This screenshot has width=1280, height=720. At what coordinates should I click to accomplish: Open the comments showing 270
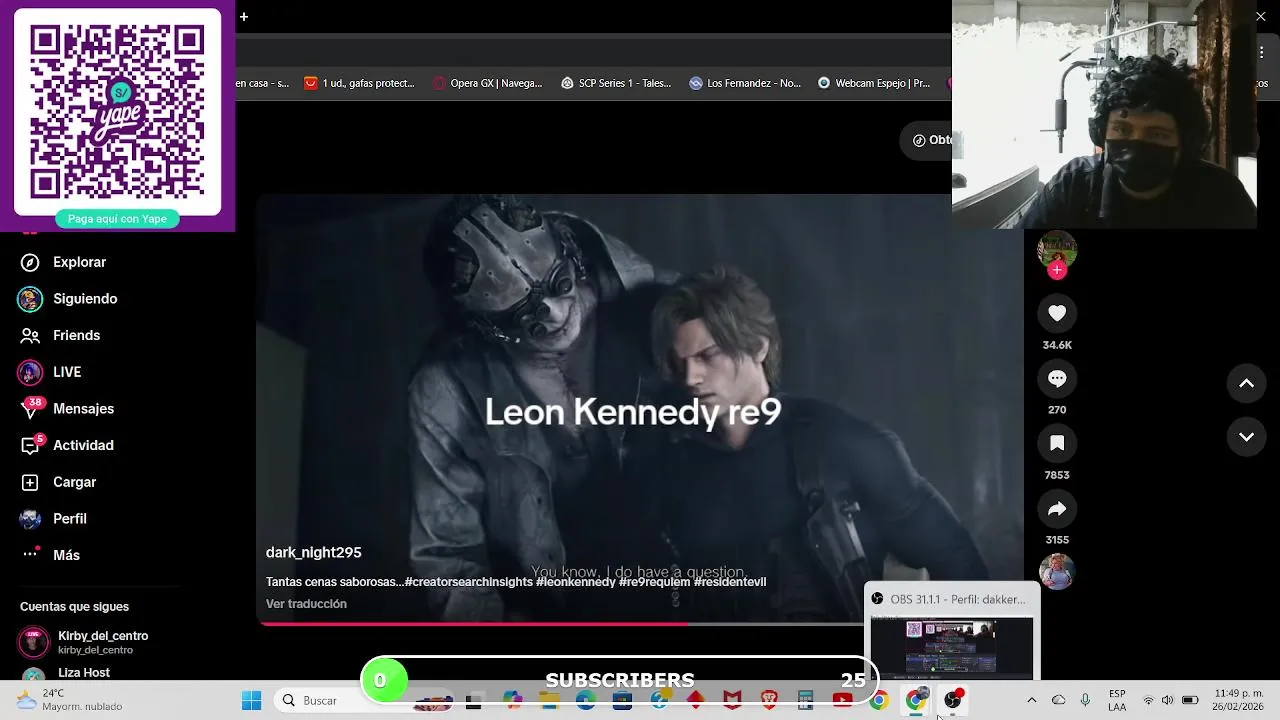click(1057, 378)
